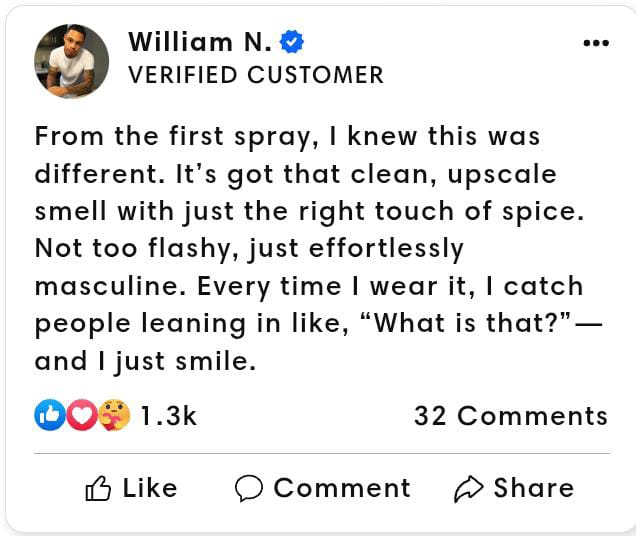636x536 pixels.
Task: Click the red heart reaction icon
Action: pyautogui.click(x=82, y=416)
